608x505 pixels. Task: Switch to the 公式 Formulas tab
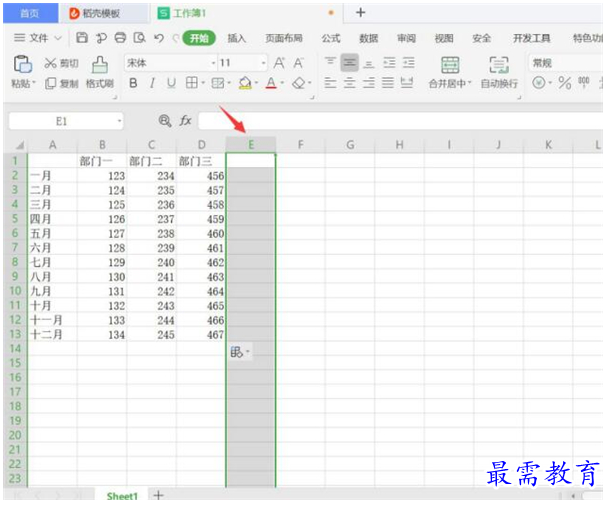point(331,38)
